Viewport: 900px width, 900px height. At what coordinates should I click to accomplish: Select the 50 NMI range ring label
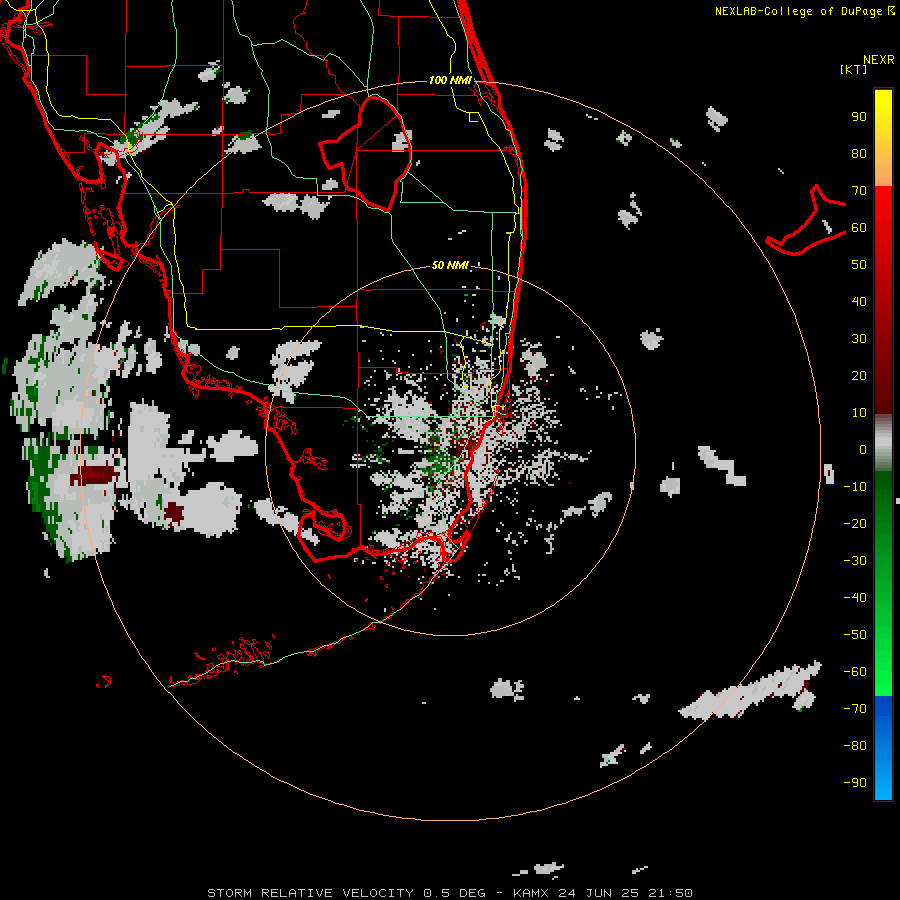tap(450, 265)
